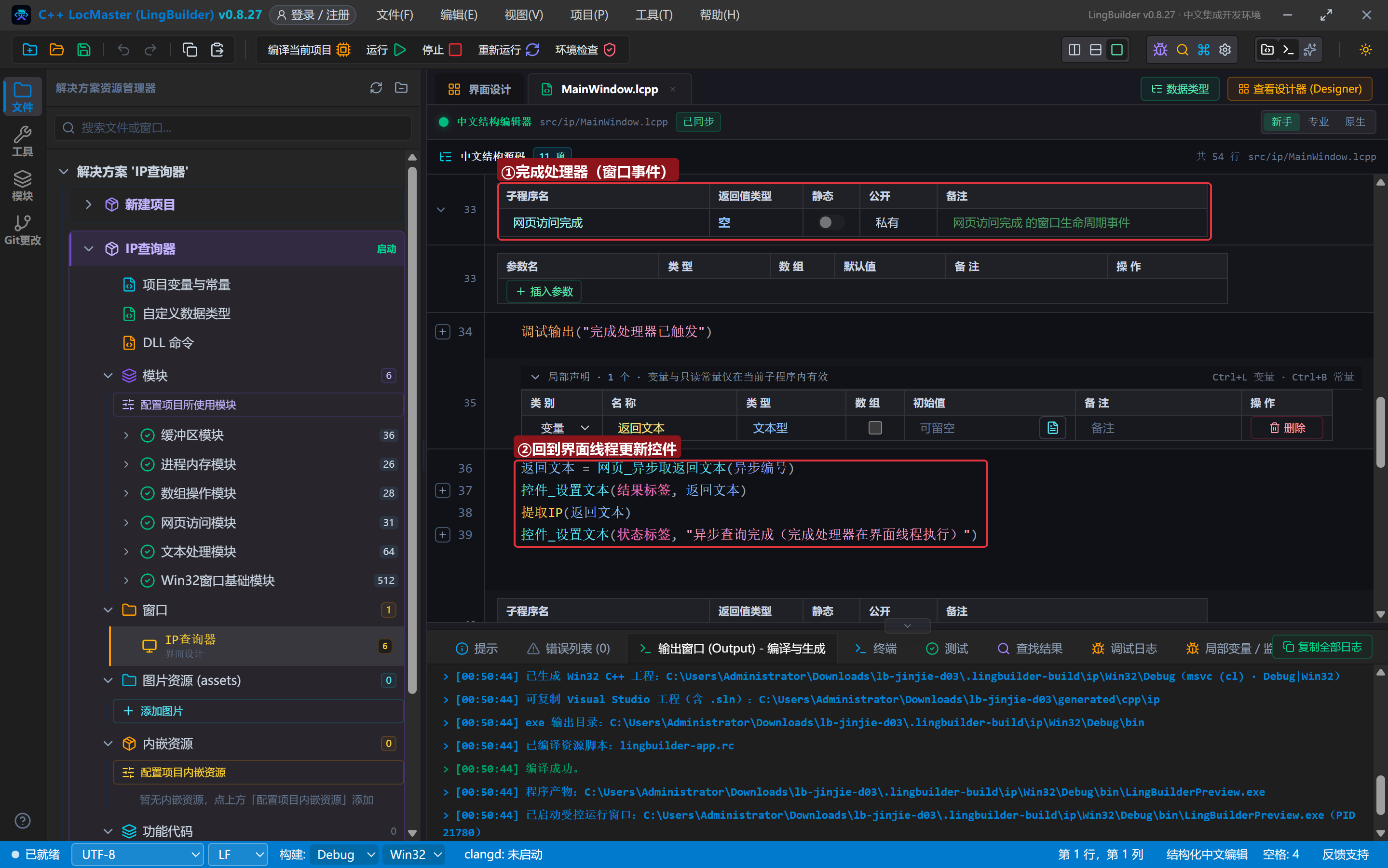
Task: Select the 专业 editor mode
Action: [1318, 122]
